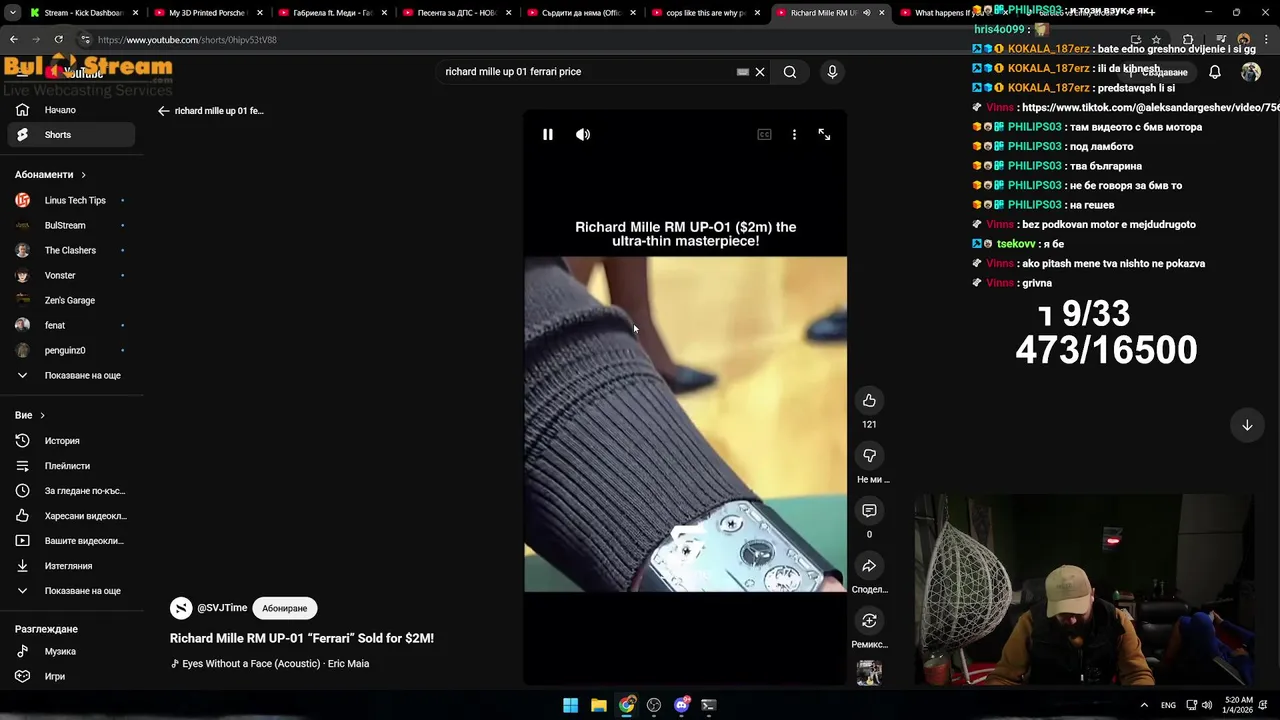Open Плейлисти (Playlists)

coord(70,466)
